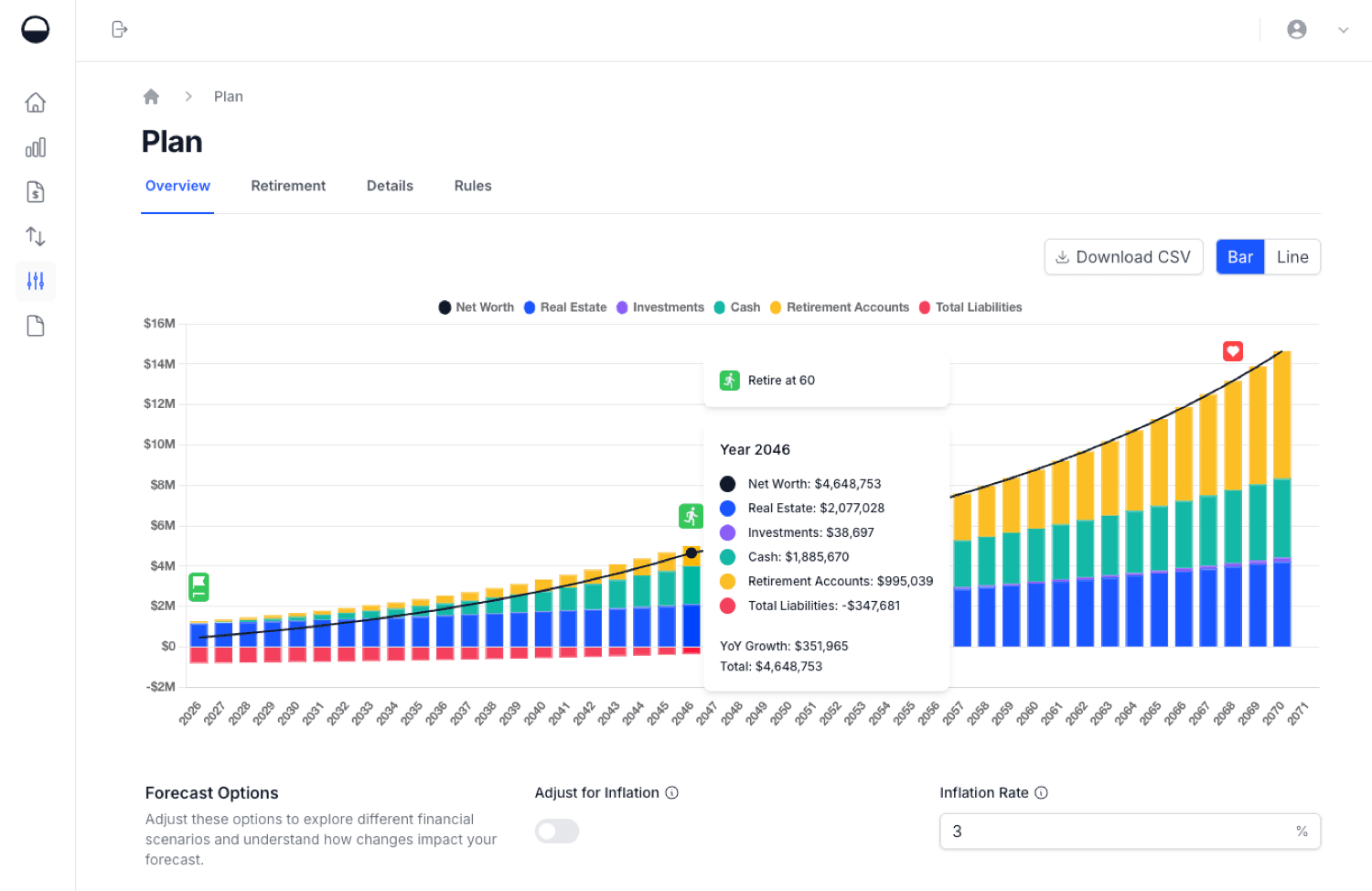Image resolution: width=1372 pixels, height=891 pixels.
Task: Toggle the Adjust for Inflation switch
Action: click(x=557, y=832)
